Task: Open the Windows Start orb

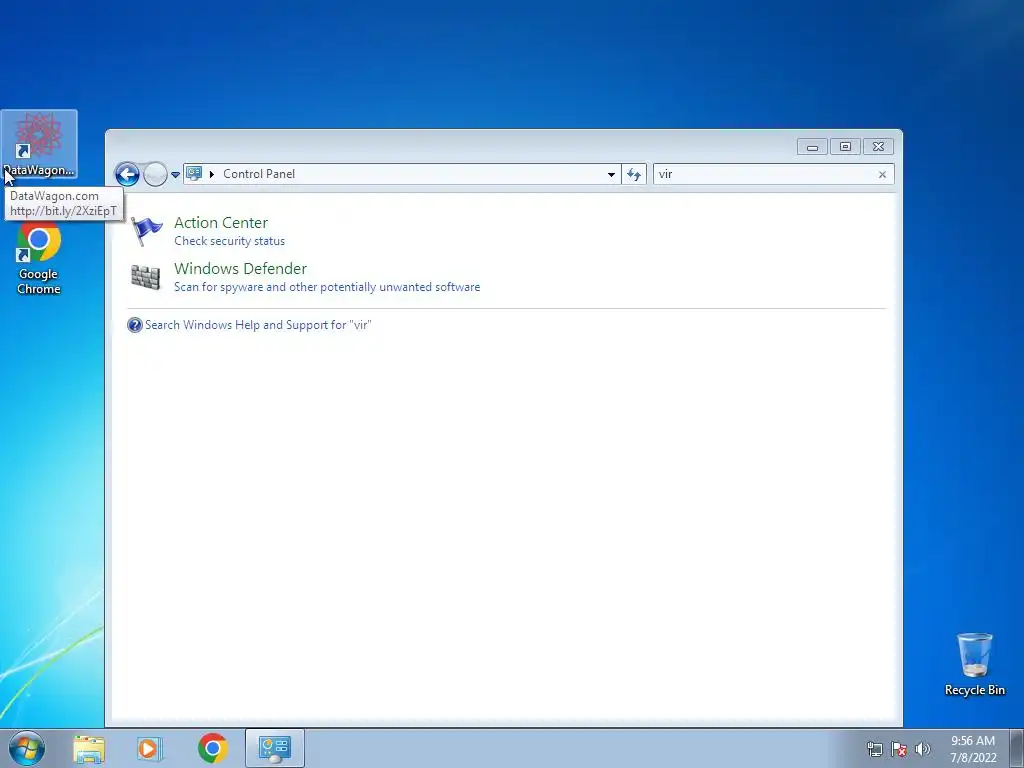Action: [x=27, y=748]
